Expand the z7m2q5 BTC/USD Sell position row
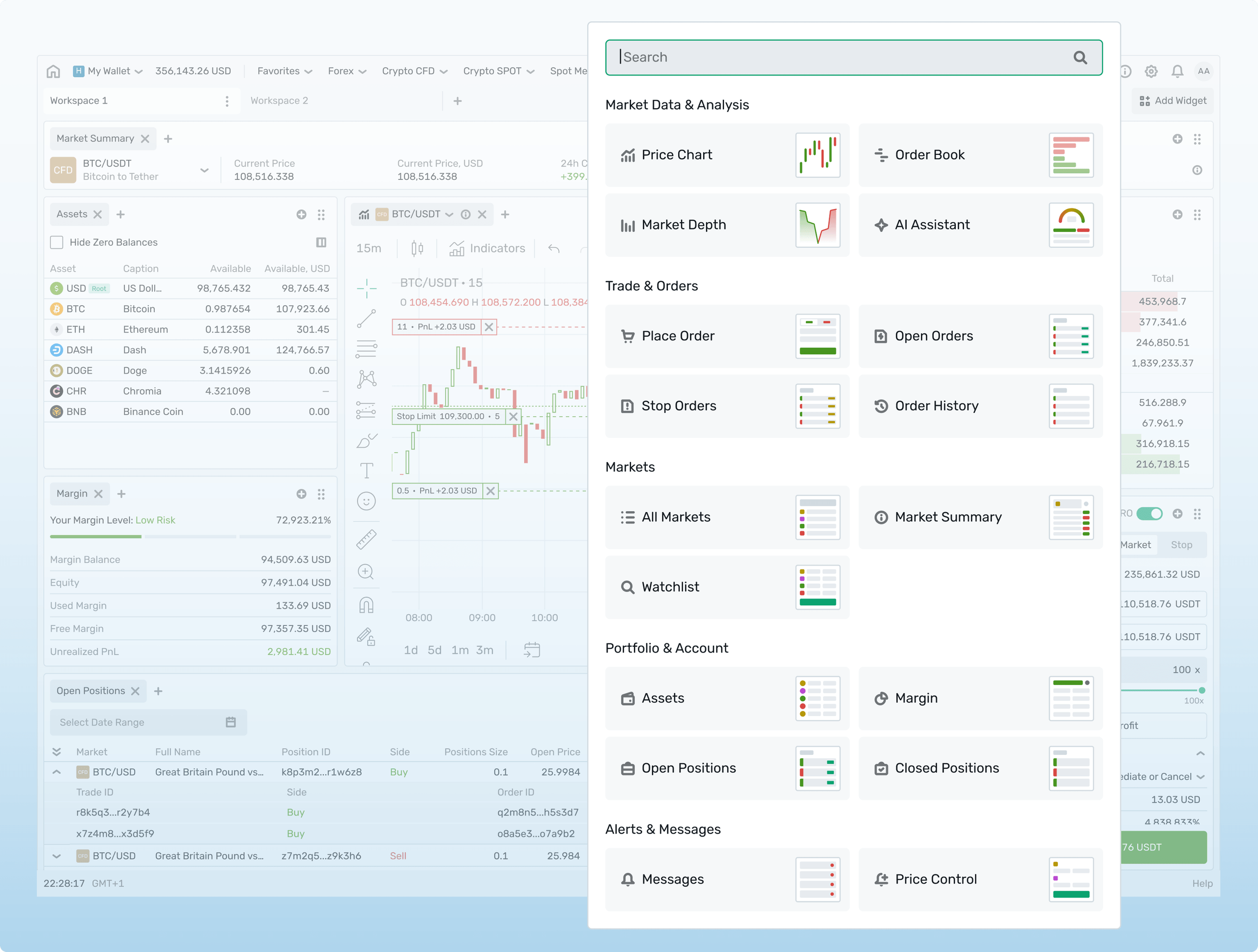The image size is (1258, 952). click(57, 856)
